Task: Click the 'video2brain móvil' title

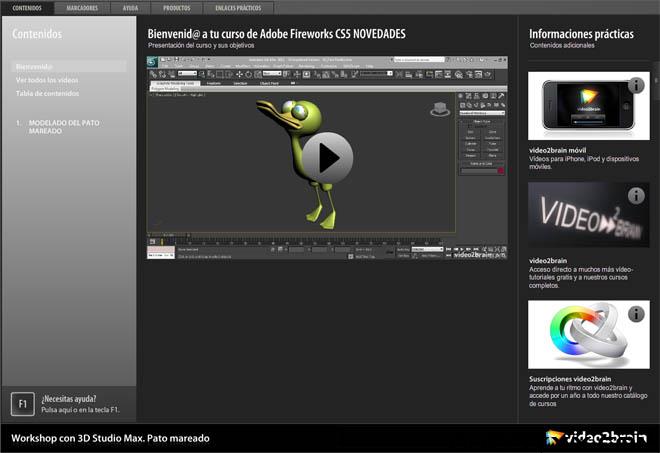Action: click(x=557, y=150)
